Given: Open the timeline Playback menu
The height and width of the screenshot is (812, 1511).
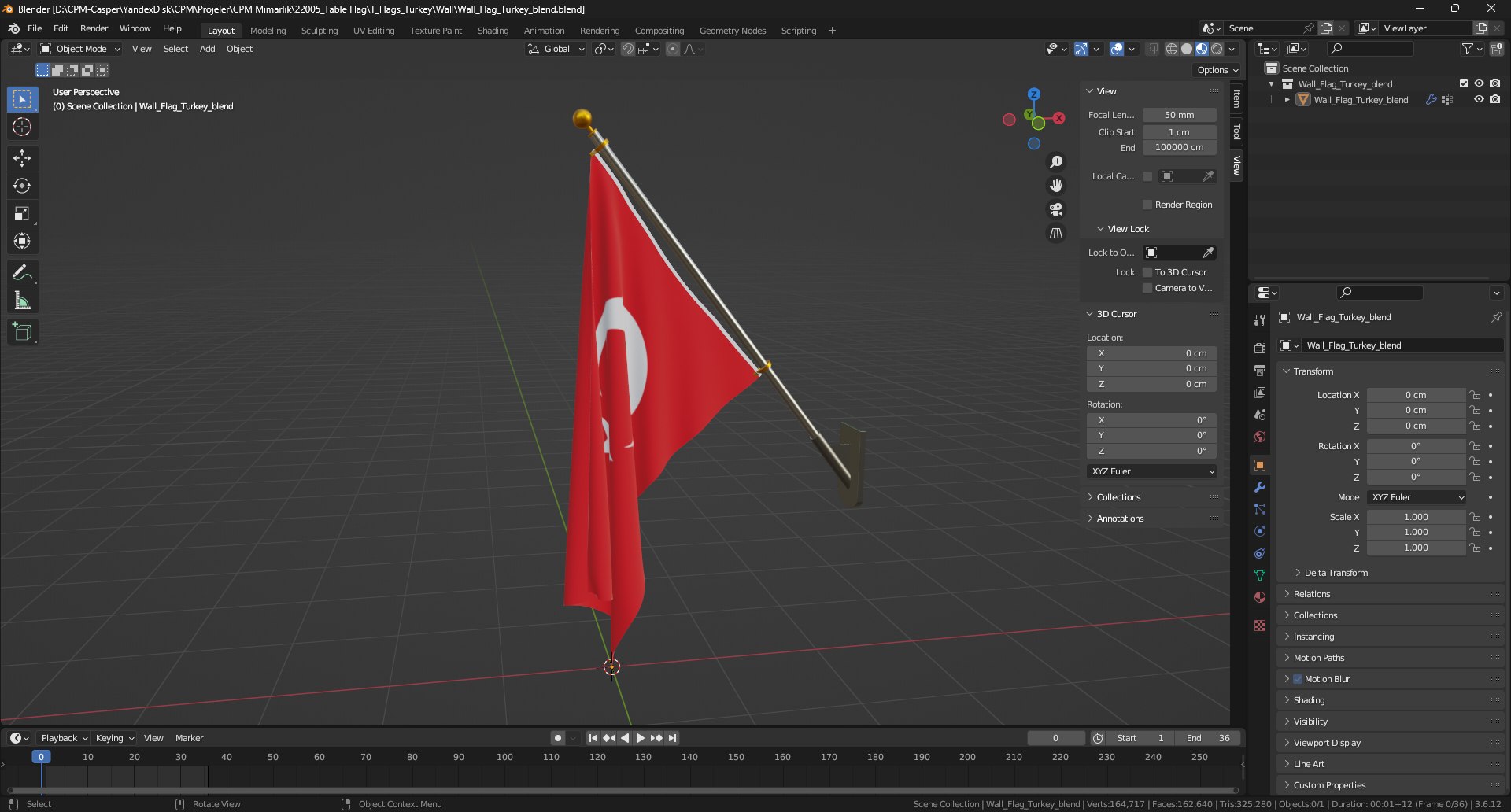Looking at the screenshot, I should click(64, 738).
